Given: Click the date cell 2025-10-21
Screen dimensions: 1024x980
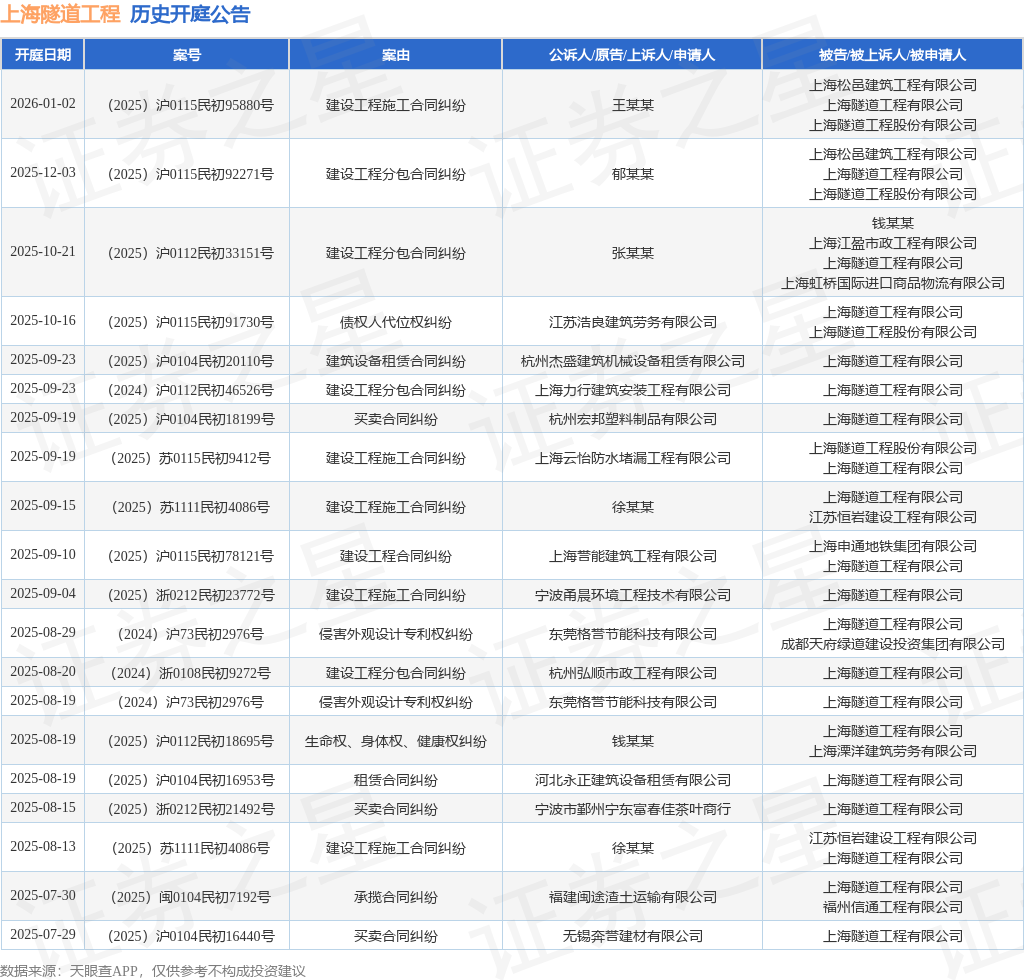Looking at the screenshot, I should (42, 251).
